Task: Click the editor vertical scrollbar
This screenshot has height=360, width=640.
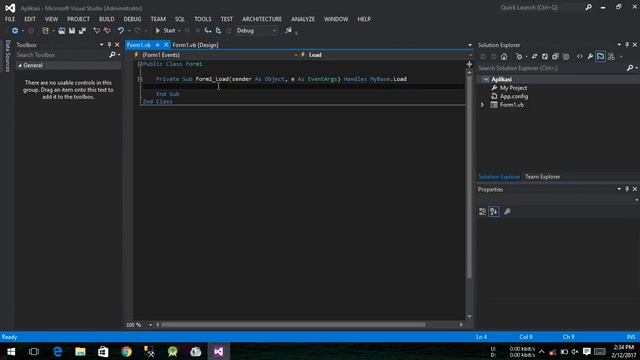Action: coord(469,177)
